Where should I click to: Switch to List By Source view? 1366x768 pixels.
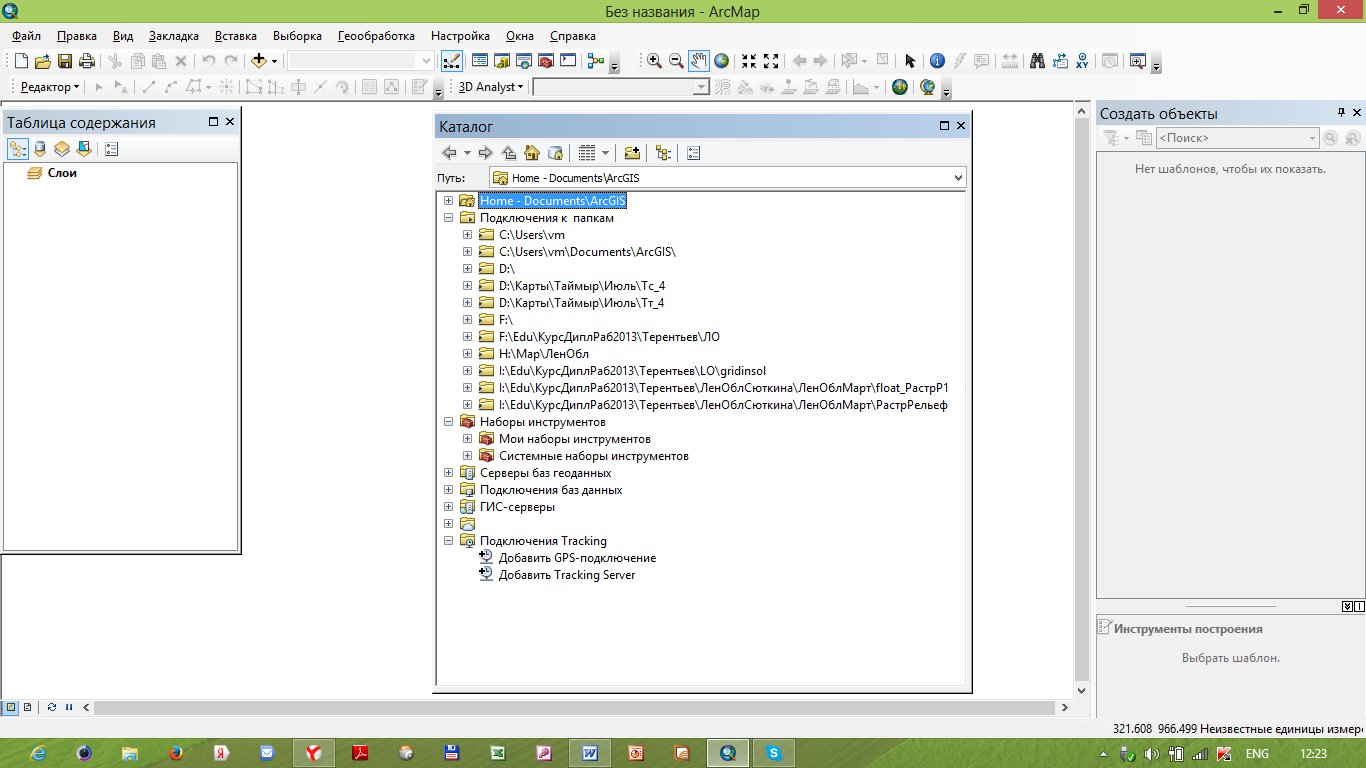[40, 149]
